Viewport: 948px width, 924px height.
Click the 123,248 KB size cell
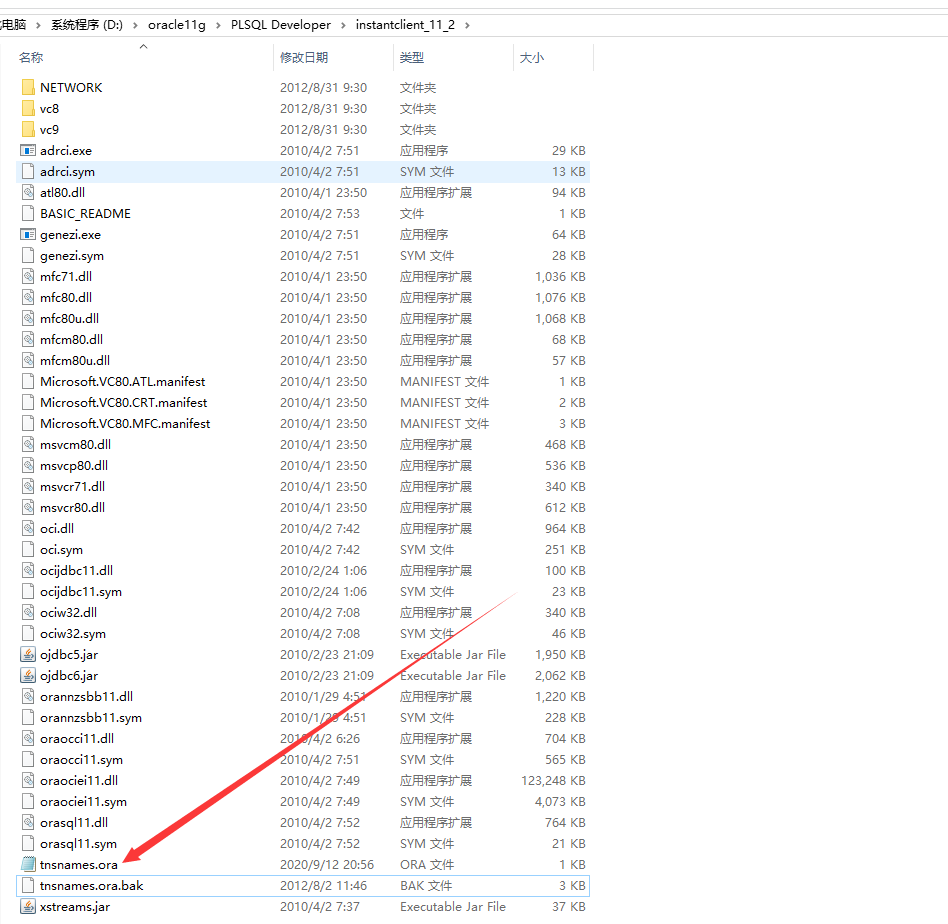(x=553, y=781)
